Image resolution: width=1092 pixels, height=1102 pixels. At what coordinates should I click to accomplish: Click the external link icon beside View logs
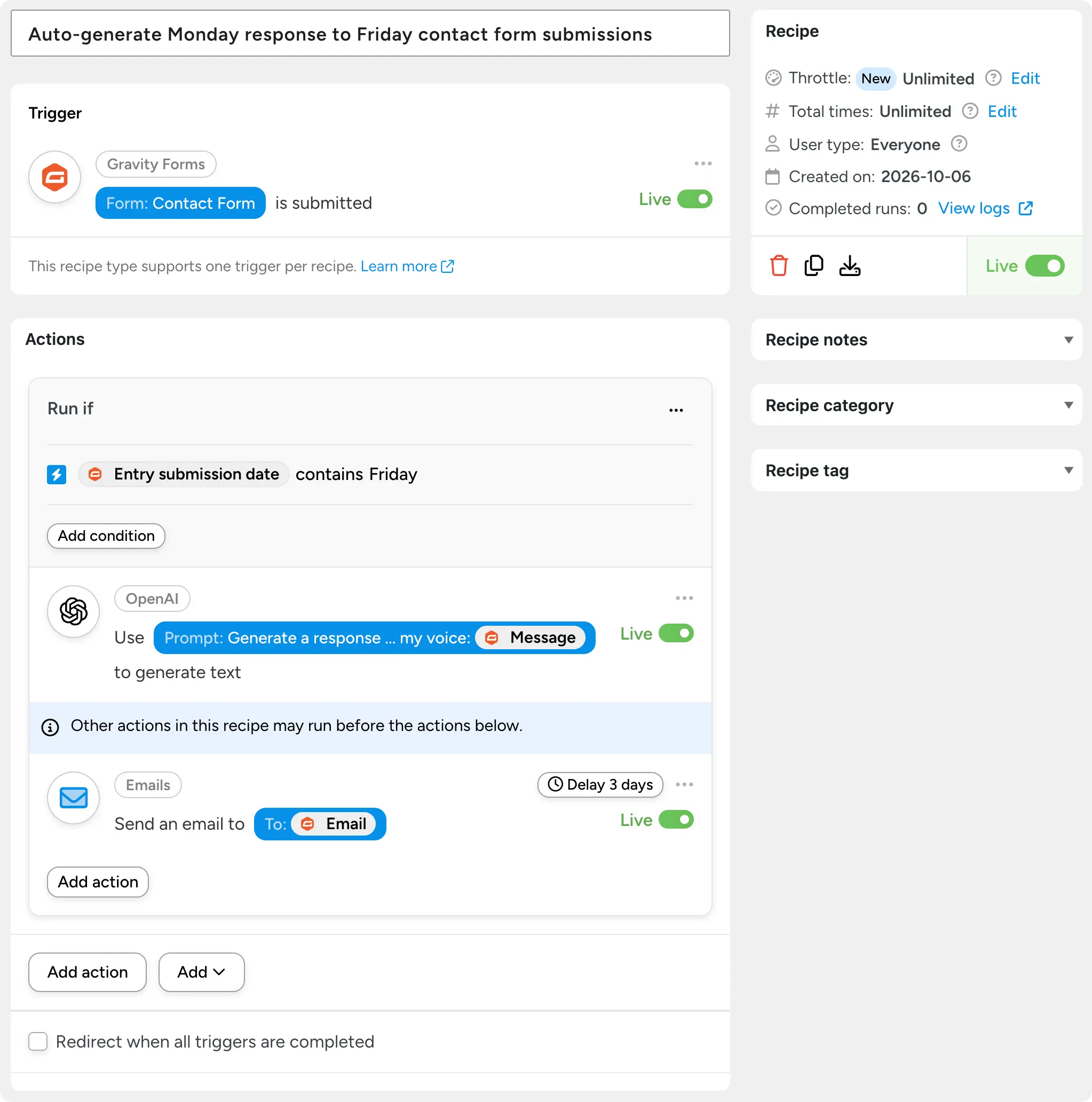[x=1025, y=209]
